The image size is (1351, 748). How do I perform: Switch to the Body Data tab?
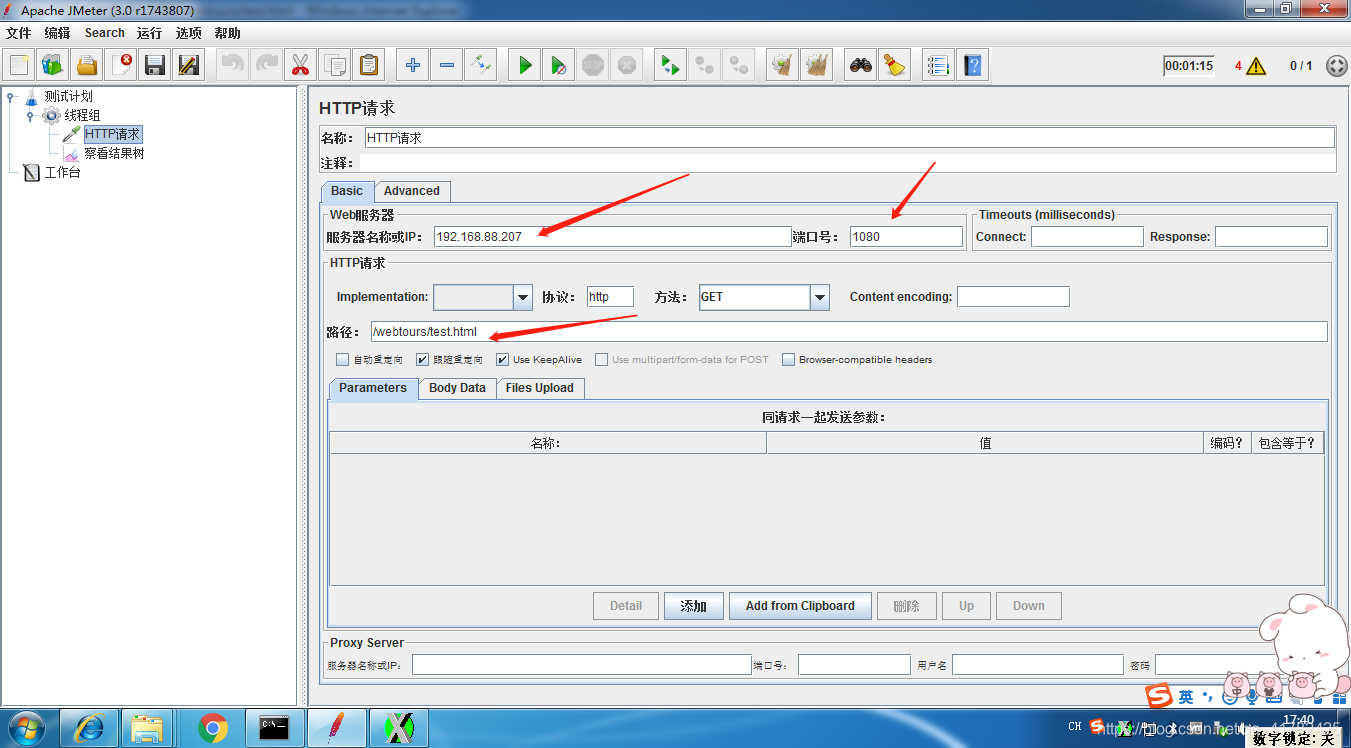click(x=457, y=388)
